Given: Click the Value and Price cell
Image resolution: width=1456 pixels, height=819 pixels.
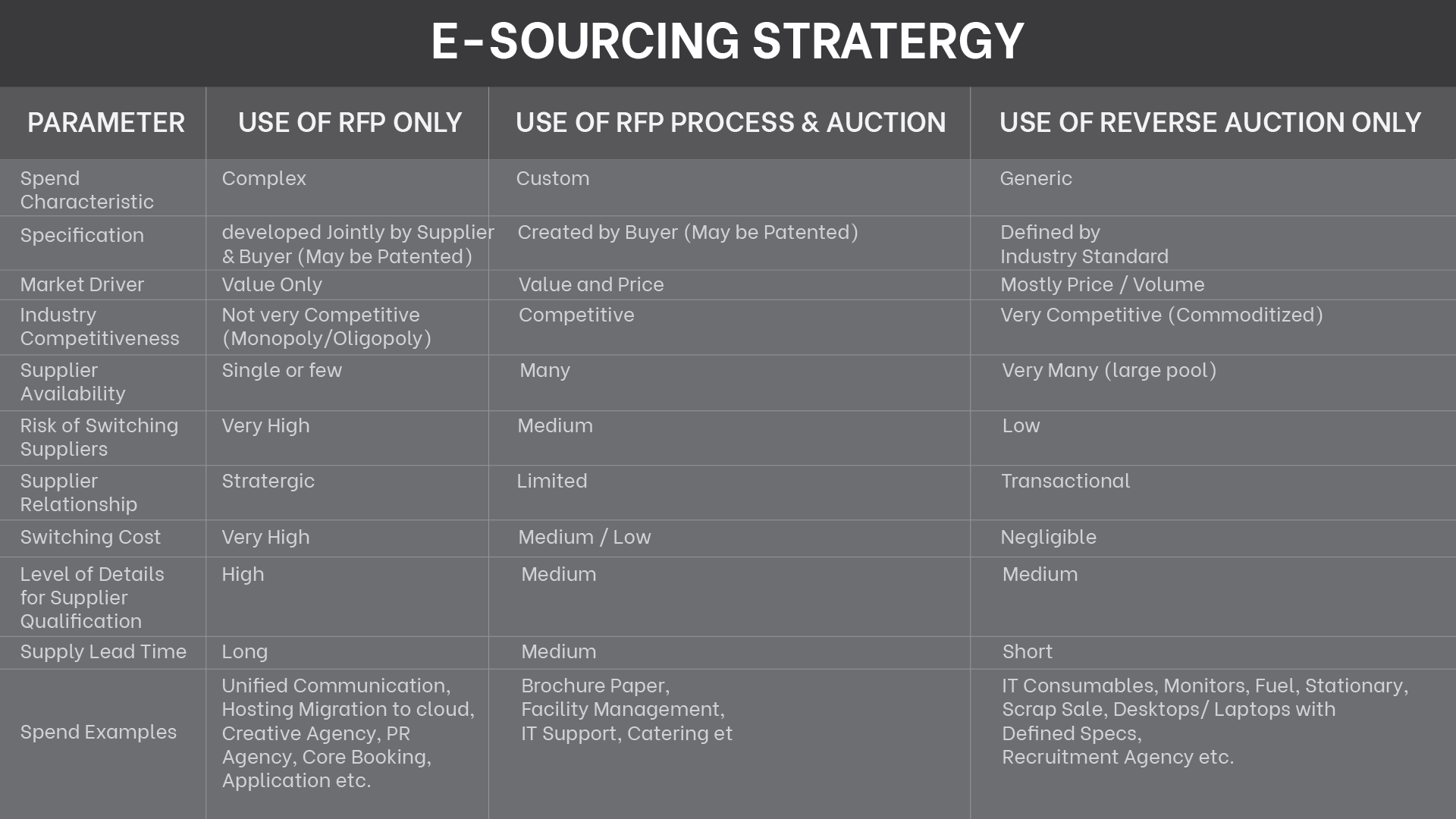Looking at the screenshot, I should click(591, 284).
